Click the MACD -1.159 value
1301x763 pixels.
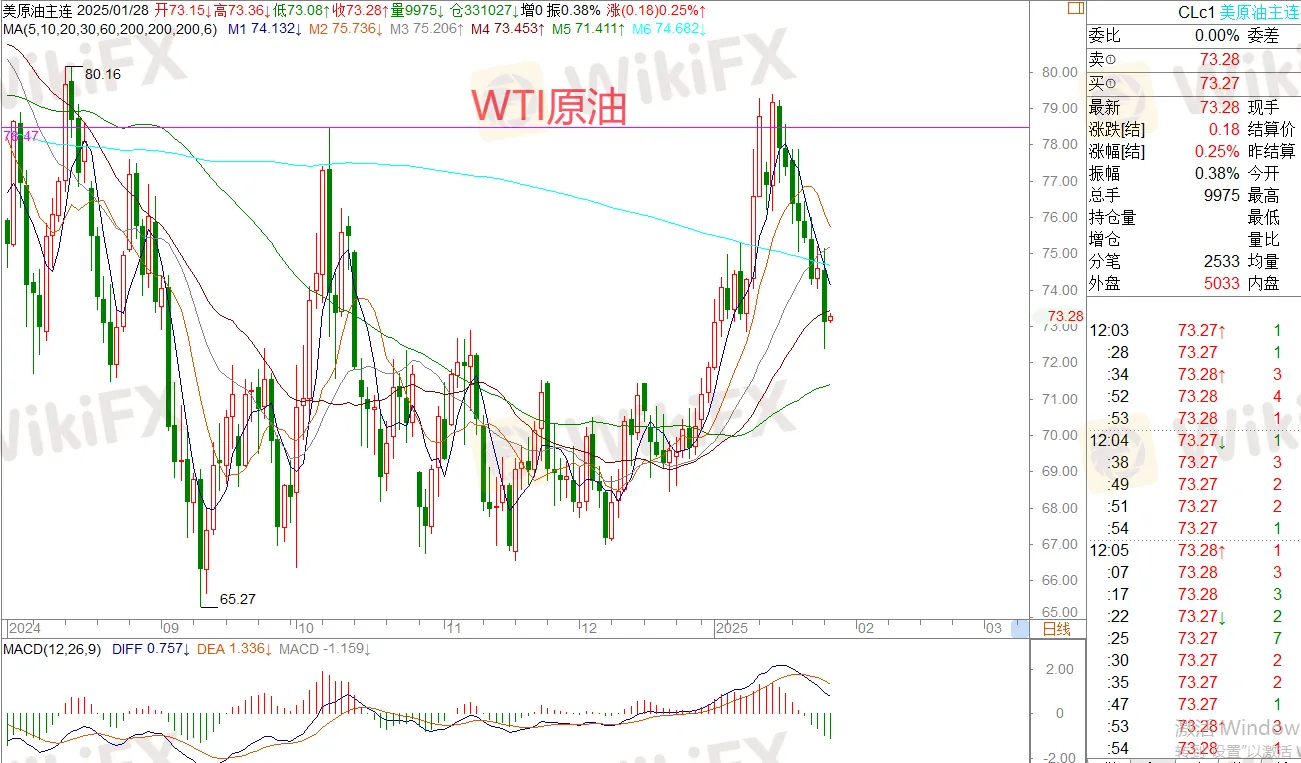click(326, 649)
